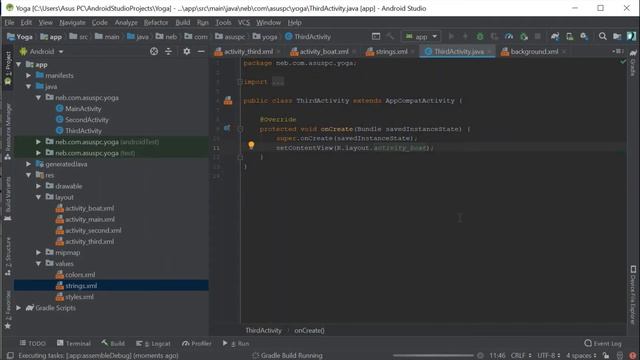The image size is (640, 360).
Task: Click the stop background task icon by progress bar
Action: click(x=480, y=356)
